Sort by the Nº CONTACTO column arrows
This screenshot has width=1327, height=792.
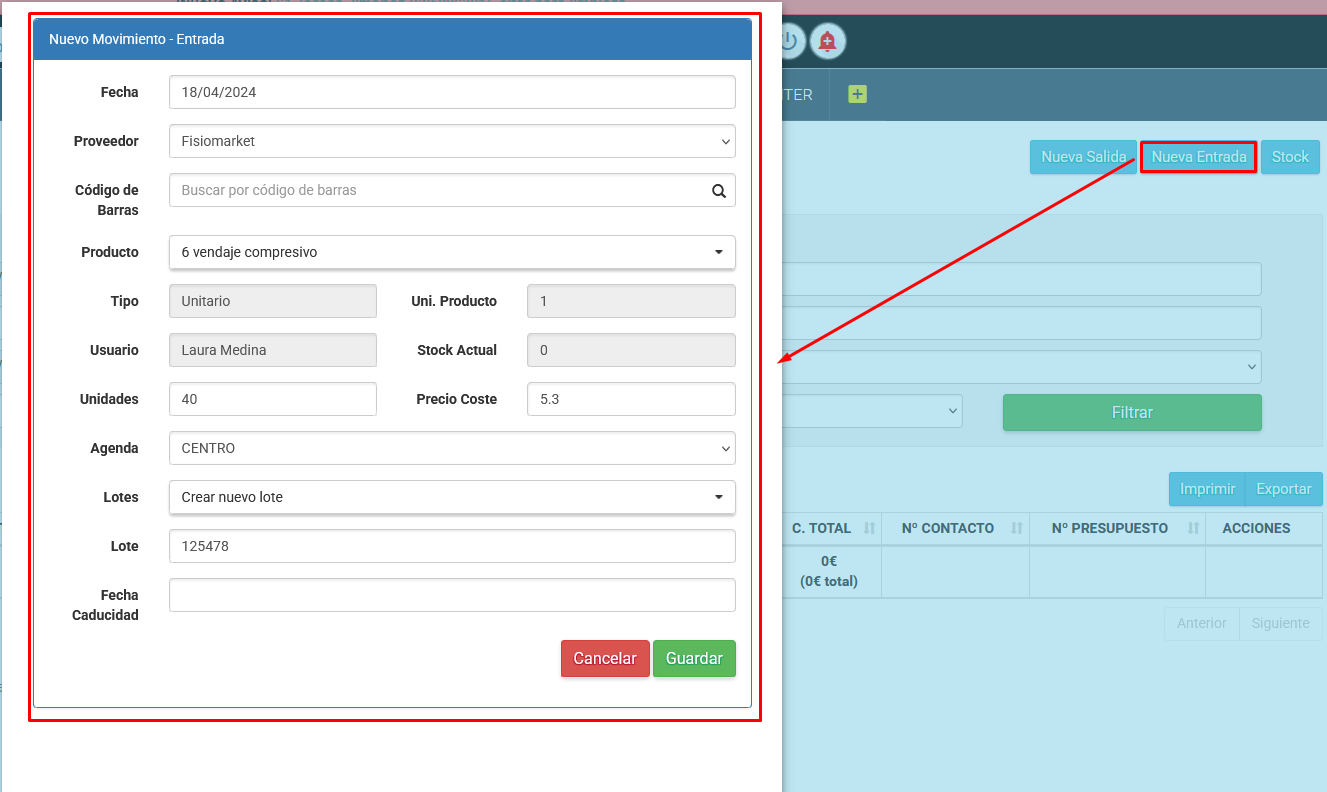(x=1017, y=528)
